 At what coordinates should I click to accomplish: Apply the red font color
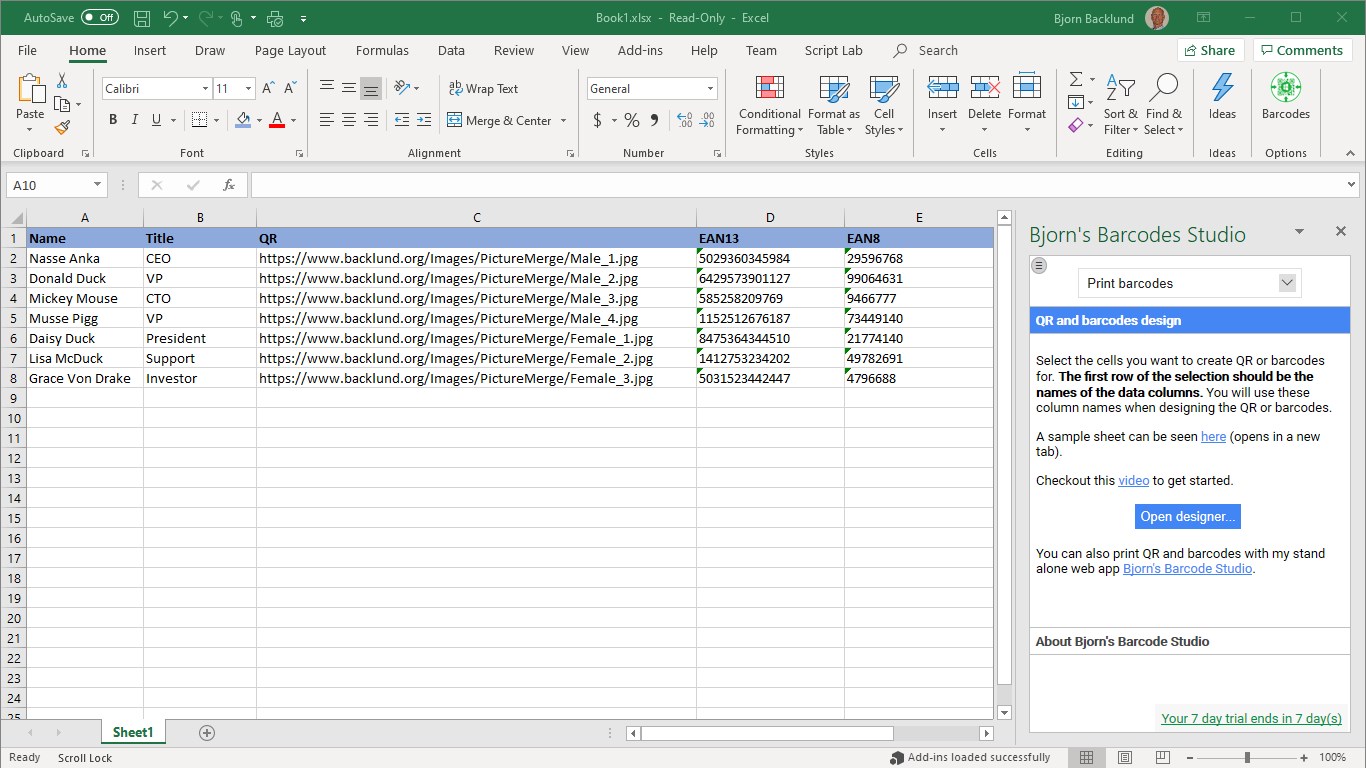pos(277,120)
